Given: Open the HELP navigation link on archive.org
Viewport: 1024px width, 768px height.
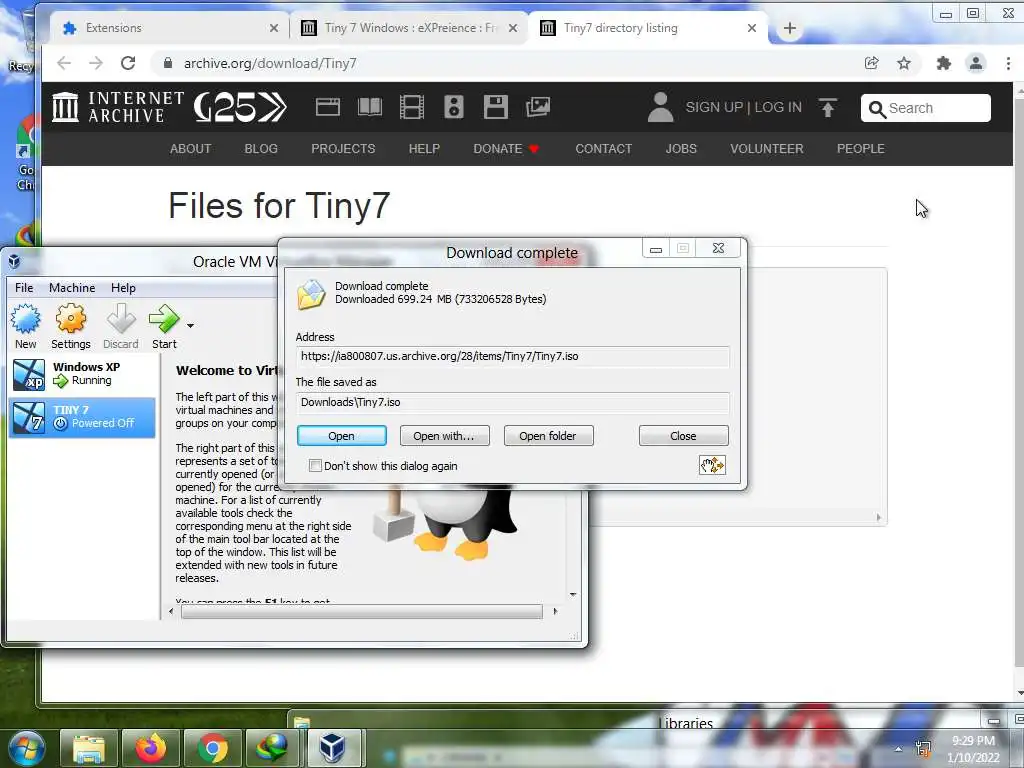Looking at the screenshot, I should (424, 149).
